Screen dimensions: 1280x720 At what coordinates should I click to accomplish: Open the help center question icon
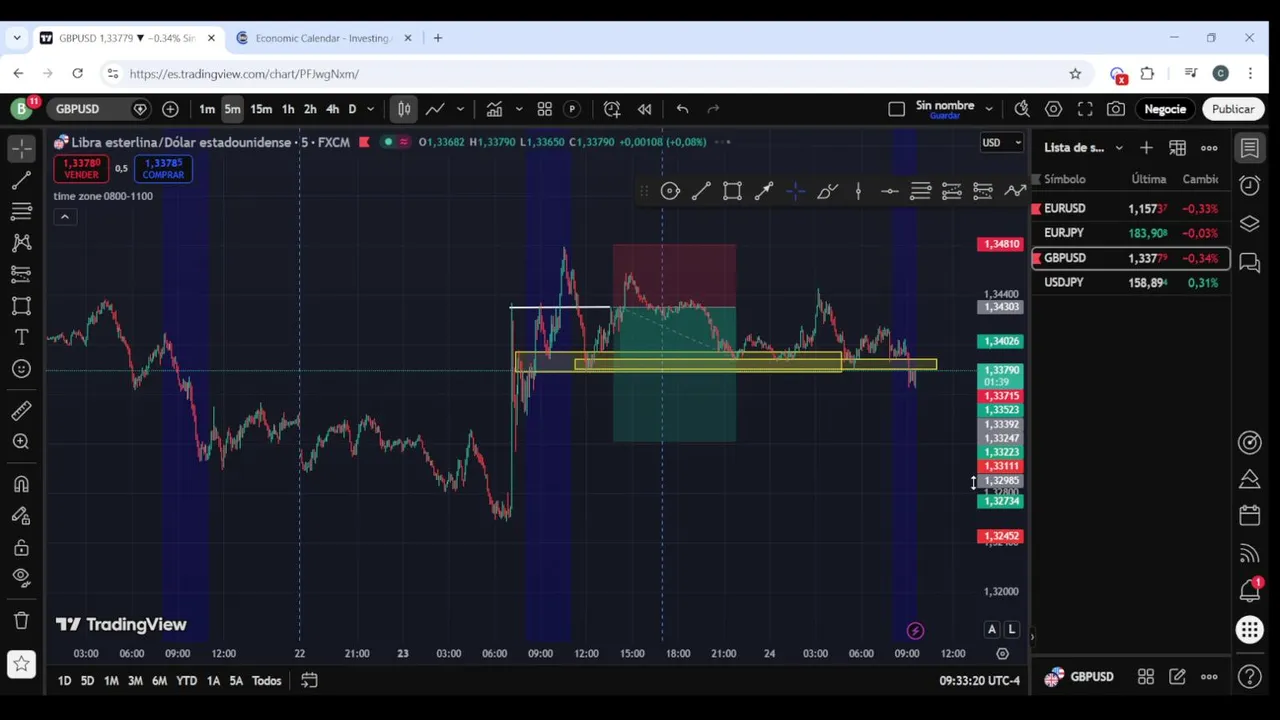1249,677
